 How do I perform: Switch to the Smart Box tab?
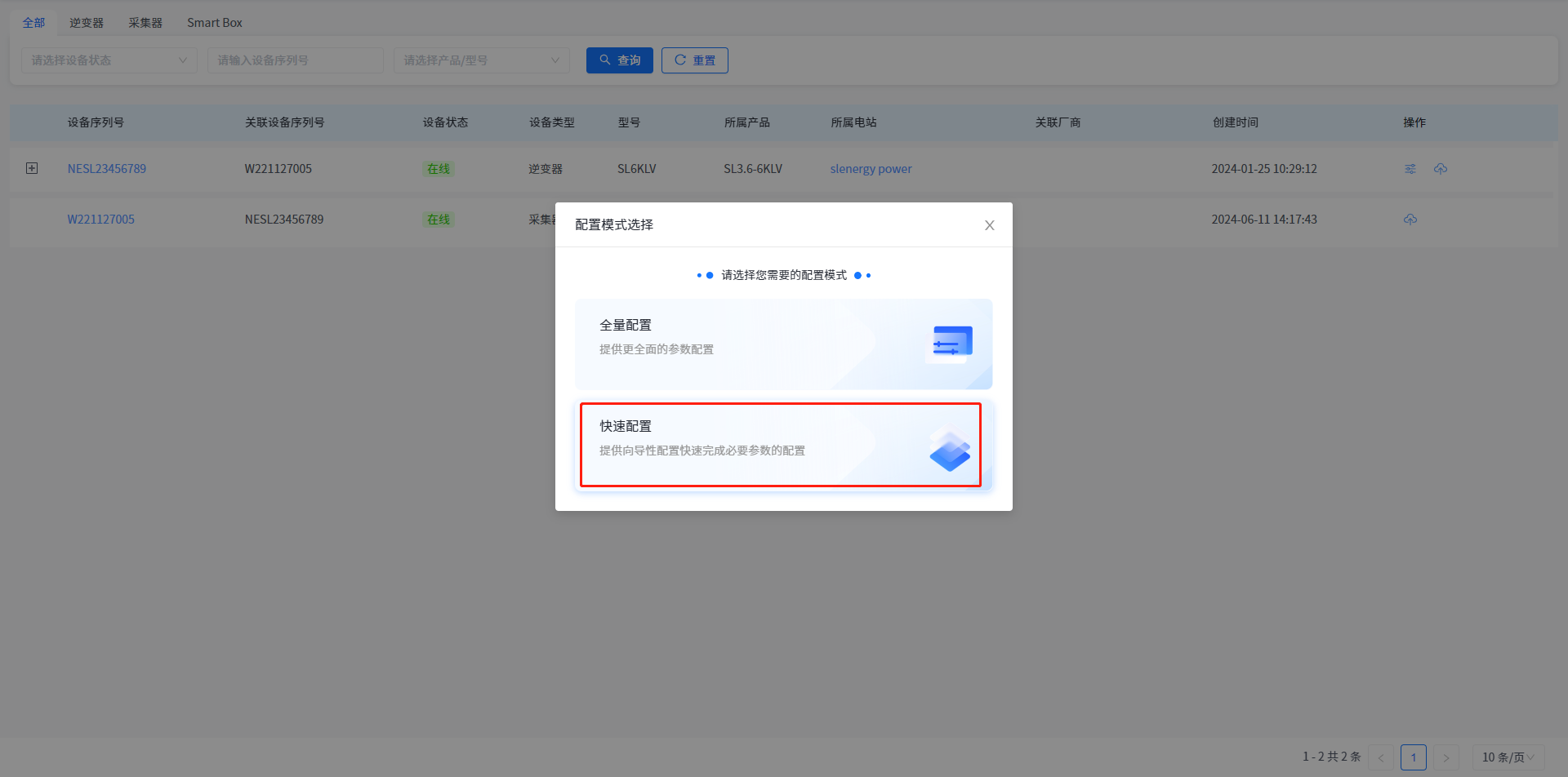(215, 23)
